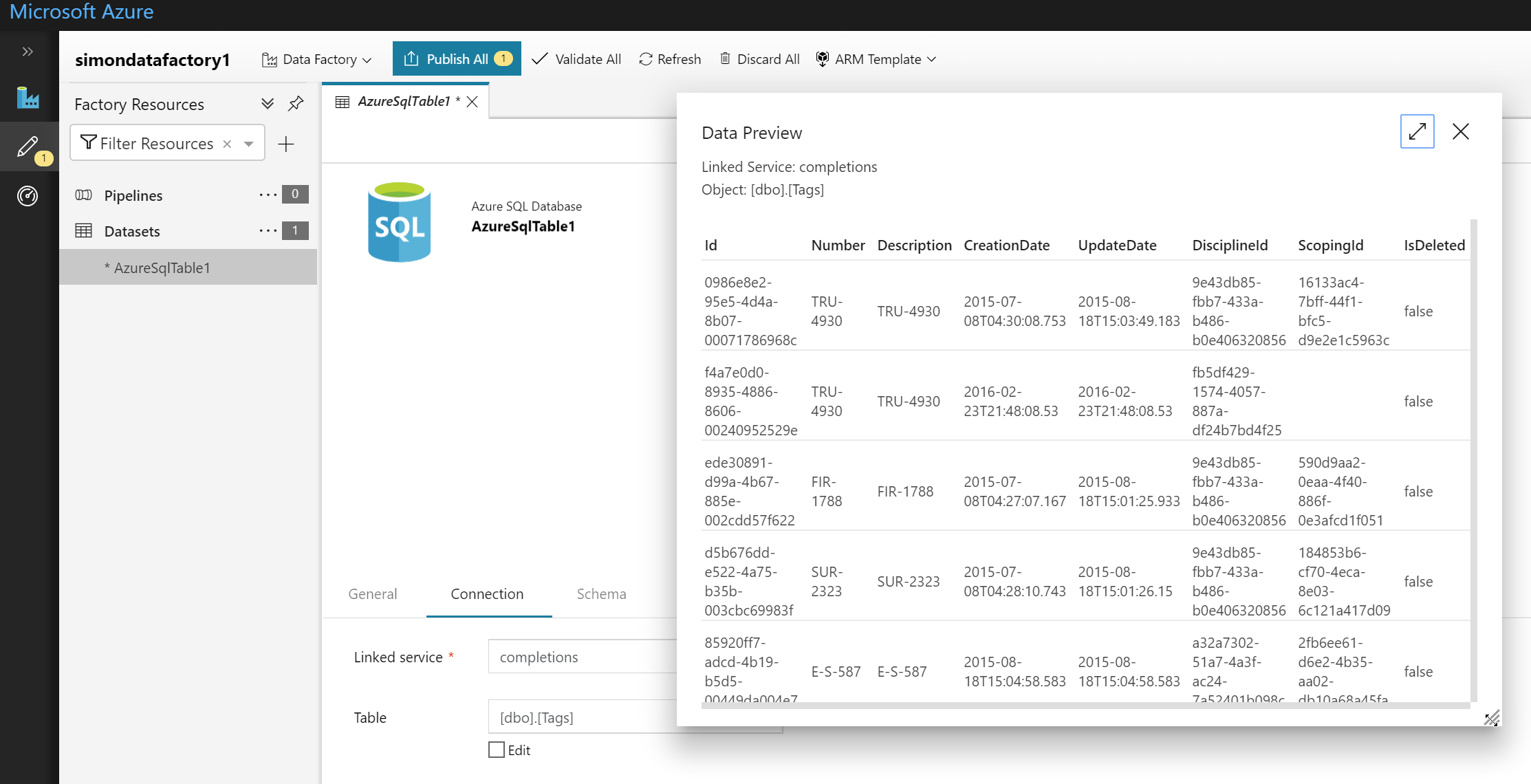Click the Pipelines count badge 0
The image size is (1531, 784).
(x=295, y=195)
